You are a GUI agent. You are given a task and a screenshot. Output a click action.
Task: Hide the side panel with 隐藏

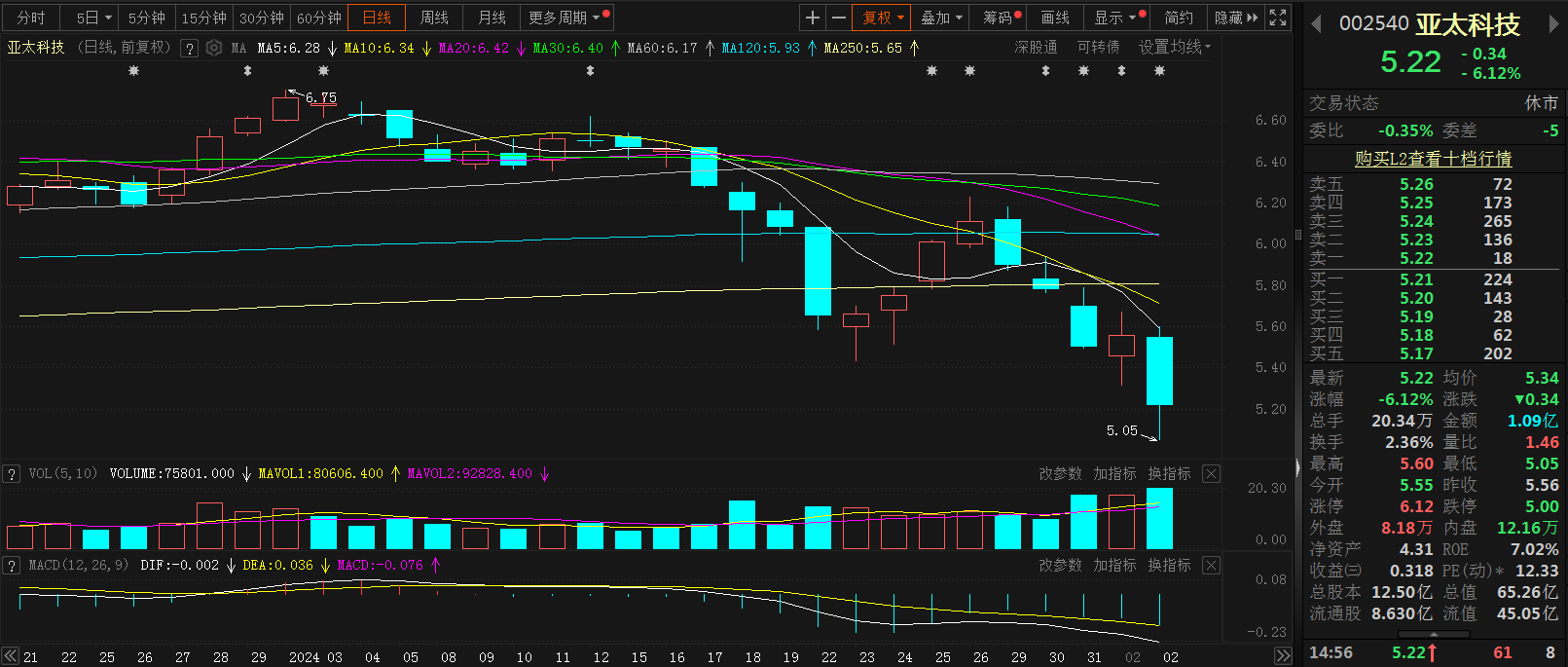(1235, 18)
